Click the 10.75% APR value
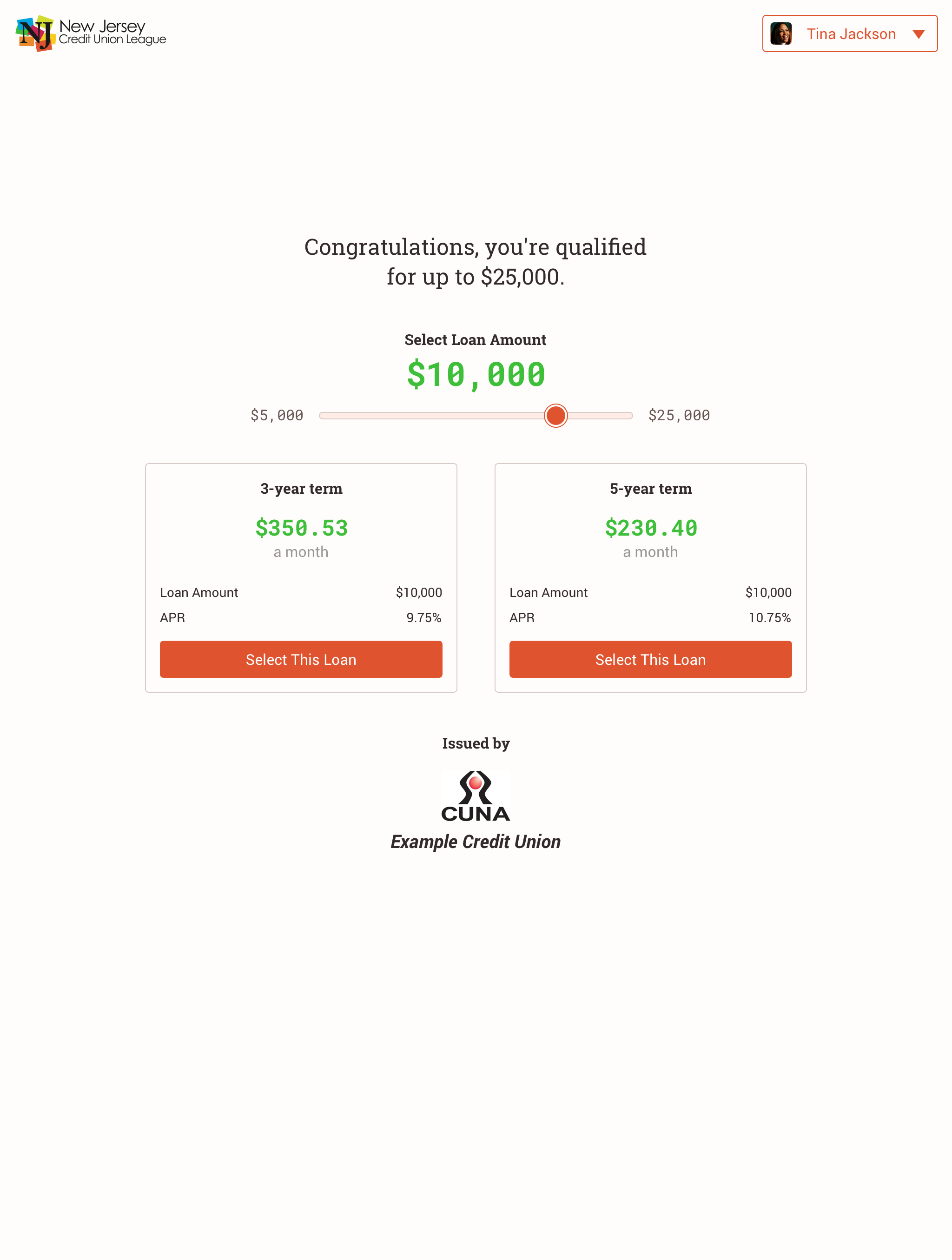Viewport: 952px width, 1260px height. tap(770, 618)
